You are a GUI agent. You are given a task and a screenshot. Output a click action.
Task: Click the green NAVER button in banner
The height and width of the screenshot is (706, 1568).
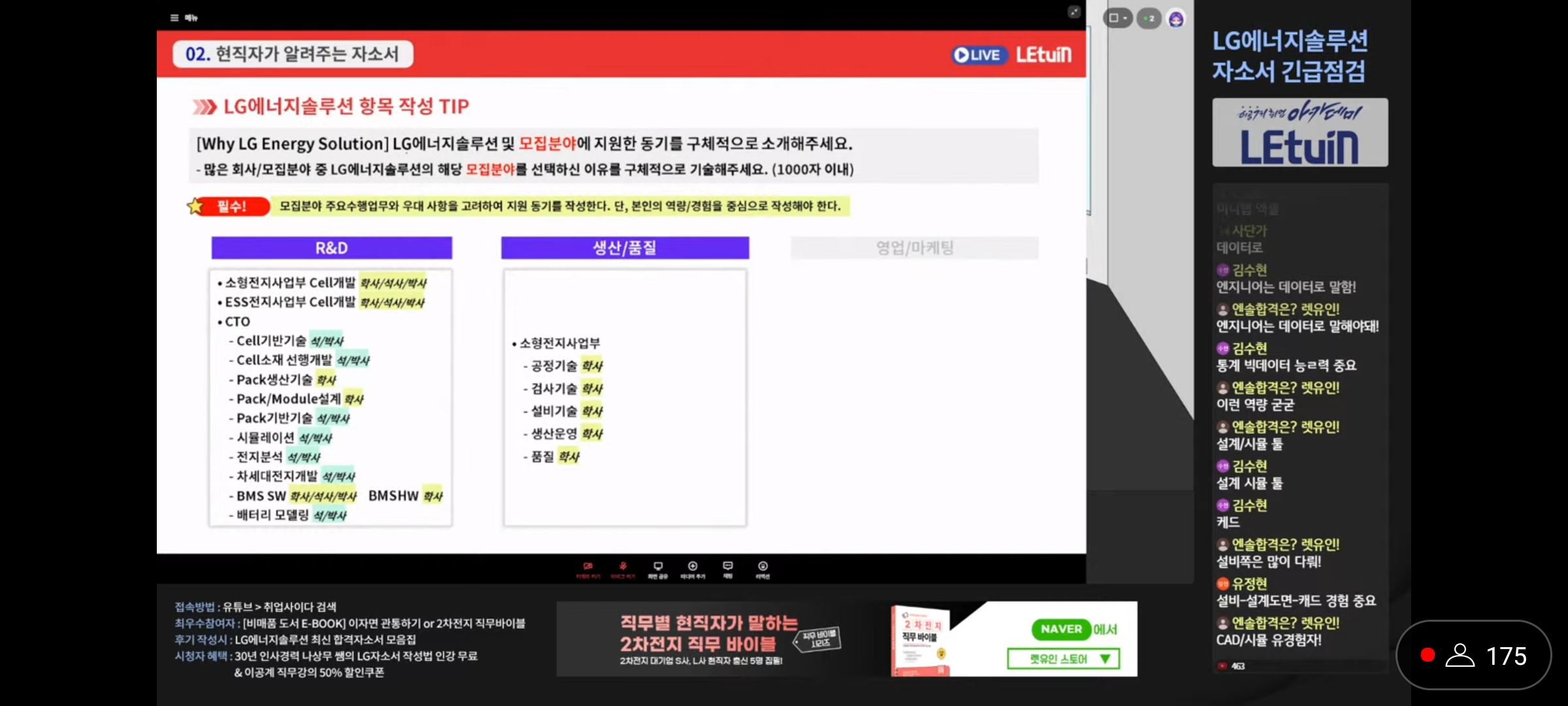pos(1061,629)
